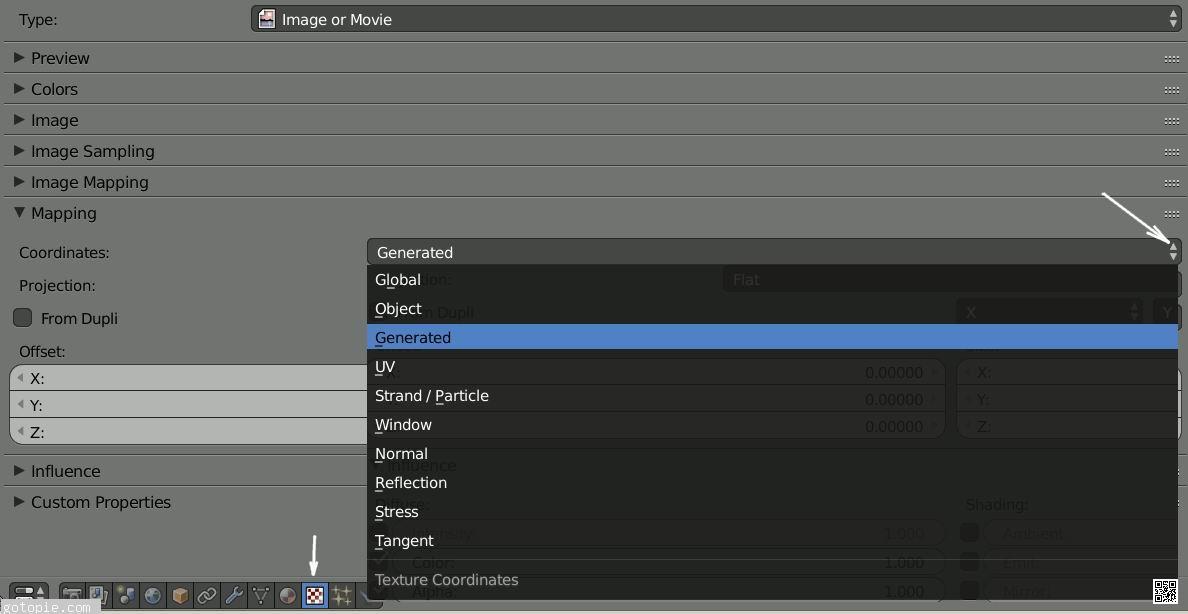Expand the Preview panel
Viewport: 1188px width, 614px height.
[60, 58]
